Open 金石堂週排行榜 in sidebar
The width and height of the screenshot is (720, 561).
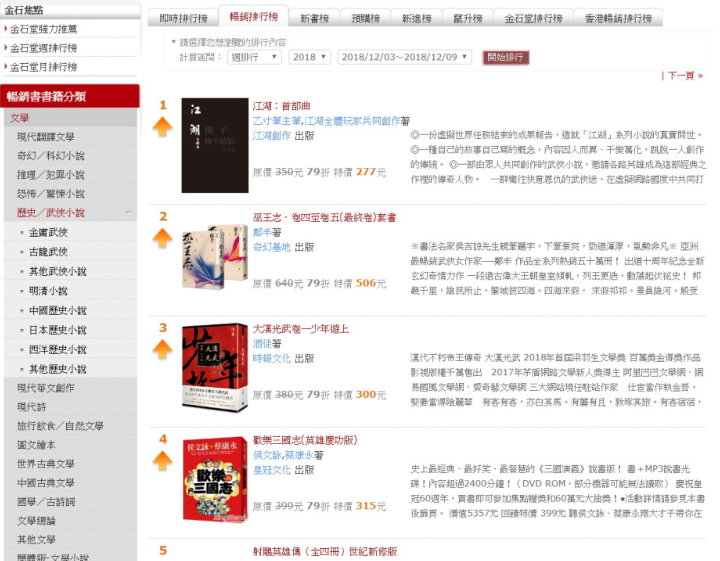click(44, 48)
